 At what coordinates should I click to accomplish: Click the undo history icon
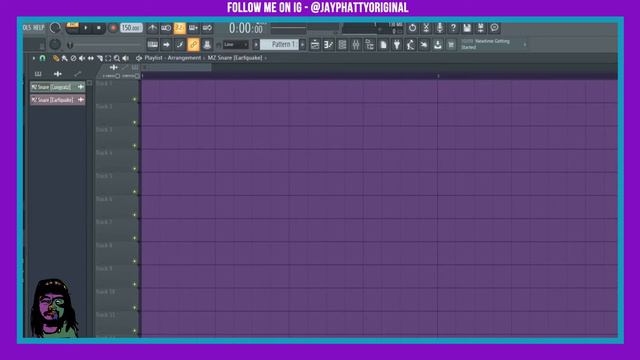click(x=412, y=28)
